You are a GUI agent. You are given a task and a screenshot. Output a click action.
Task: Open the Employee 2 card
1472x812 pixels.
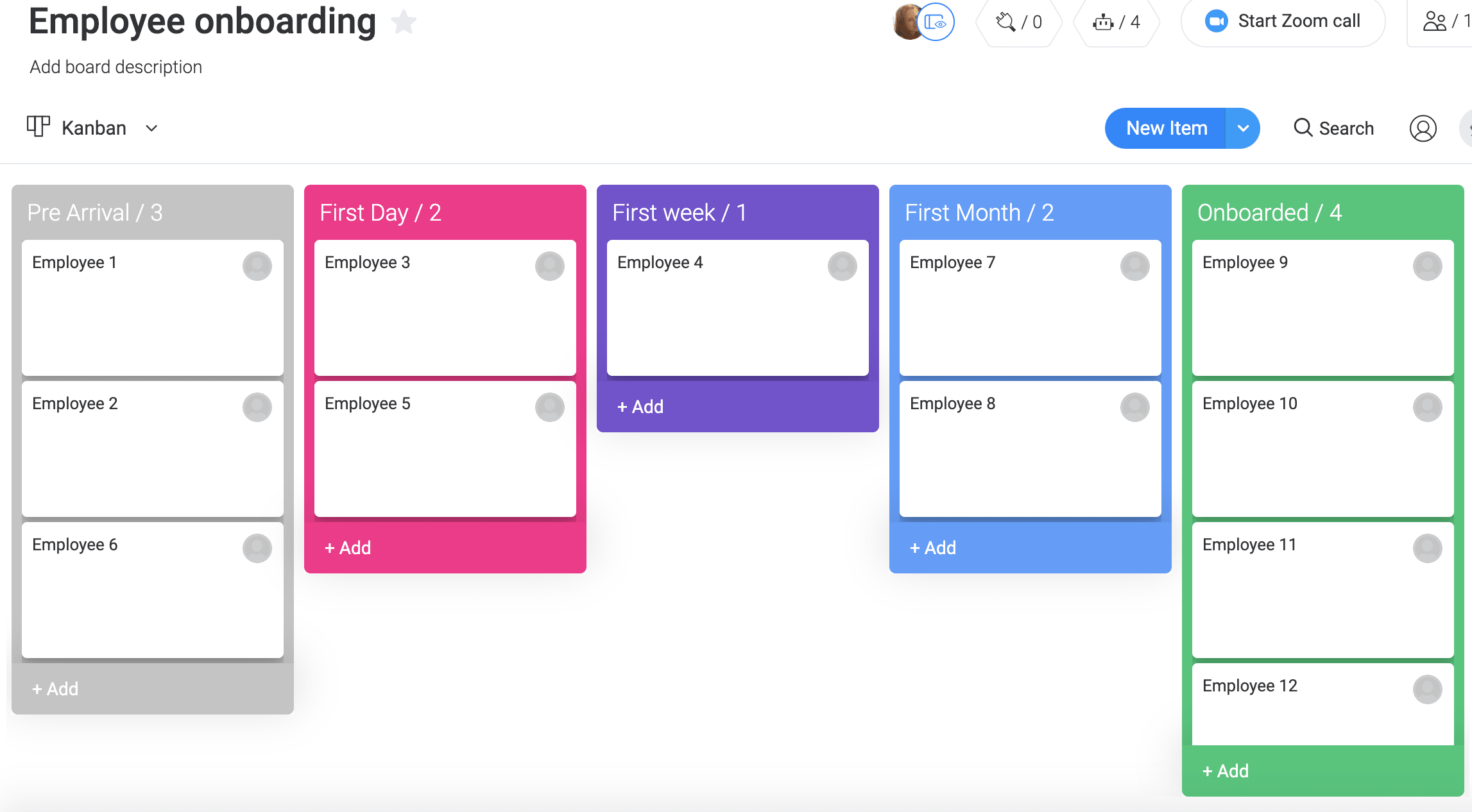coord(153,449)
